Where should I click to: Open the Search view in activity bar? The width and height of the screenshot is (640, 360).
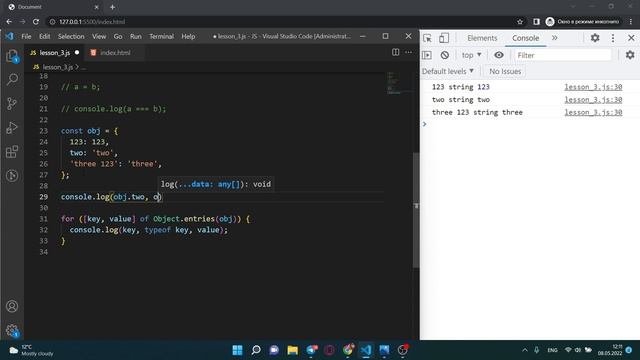coord(12,79)
